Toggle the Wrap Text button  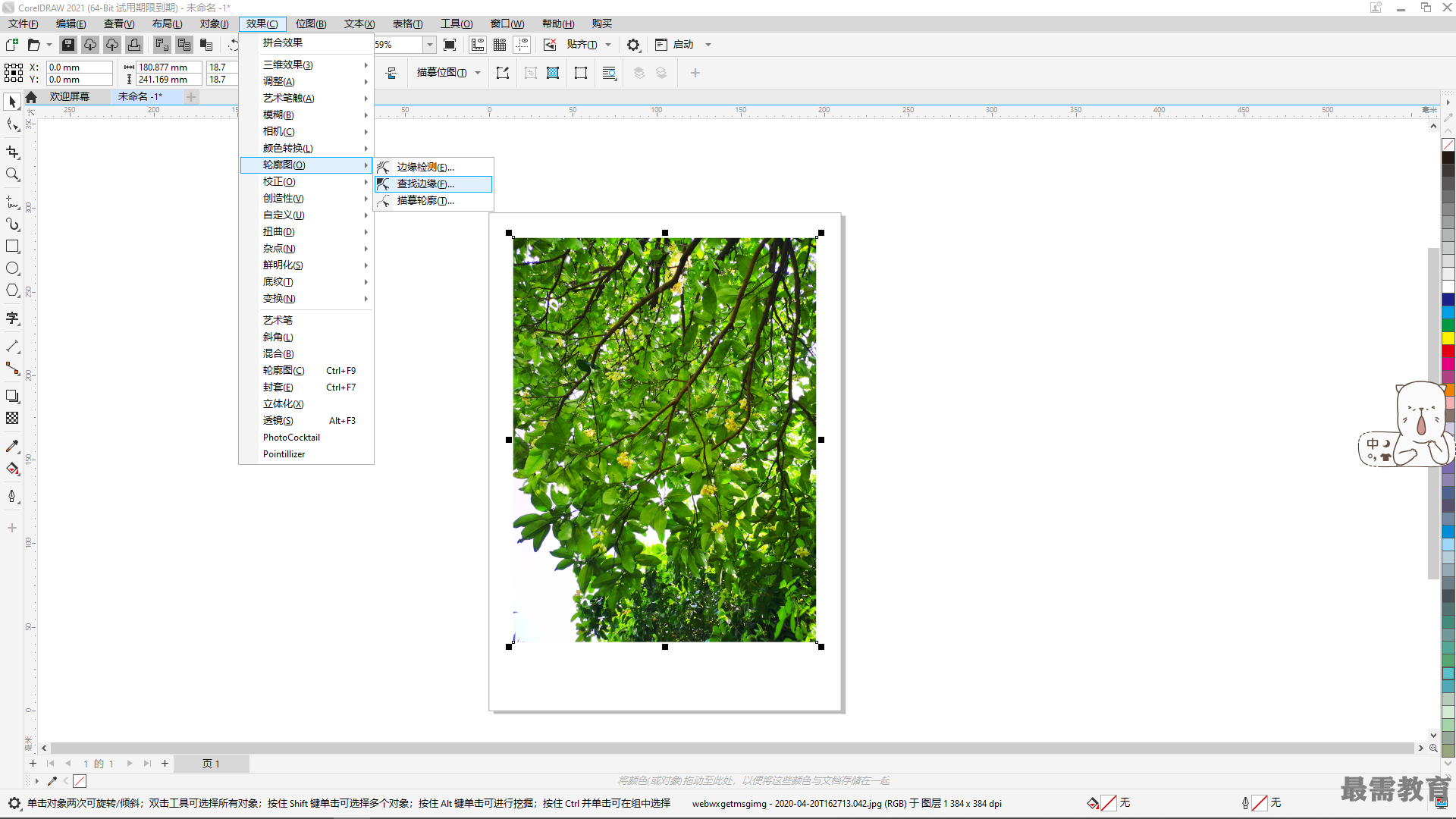point(609,73)
